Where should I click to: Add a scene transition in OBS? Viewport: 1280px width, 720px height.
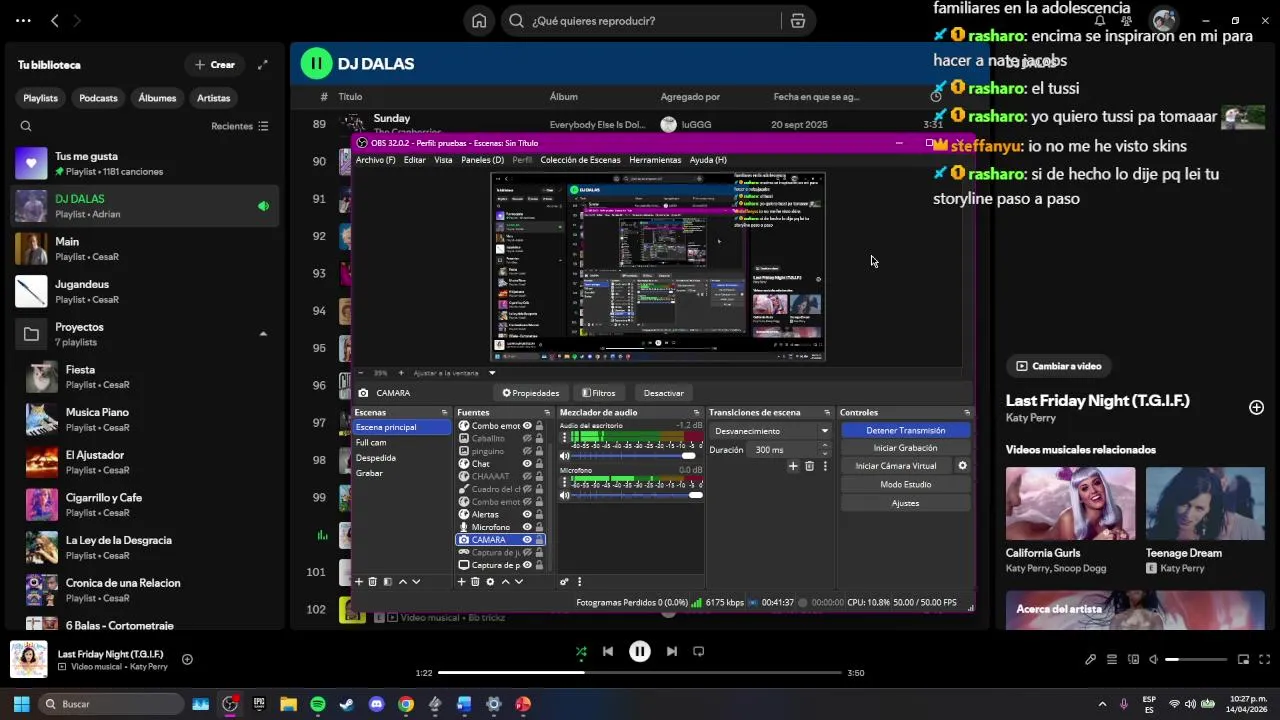(793, 466)
